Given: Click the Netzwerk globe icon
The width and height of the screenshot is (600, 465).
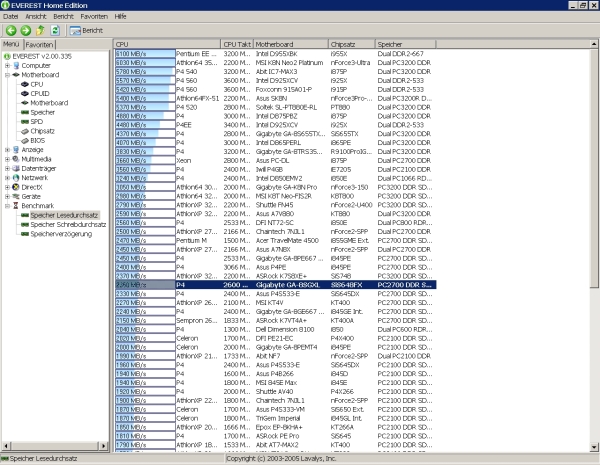Looking at the screenshot, I should 16,178.
